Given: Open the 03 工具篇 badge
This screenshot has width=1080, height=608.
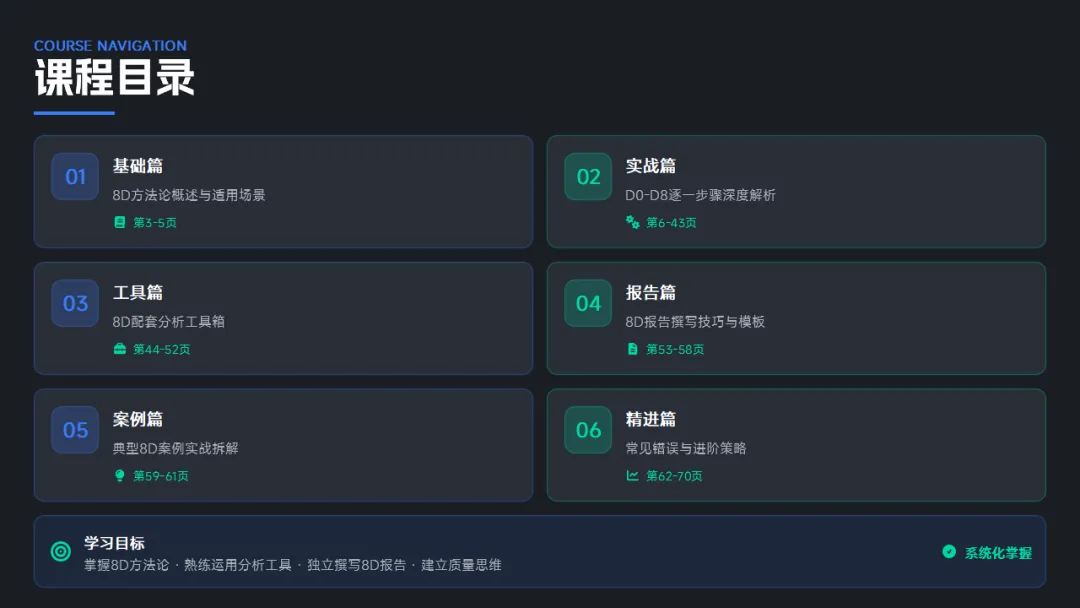Looking at the screenshot, I should tap(75, 303).
